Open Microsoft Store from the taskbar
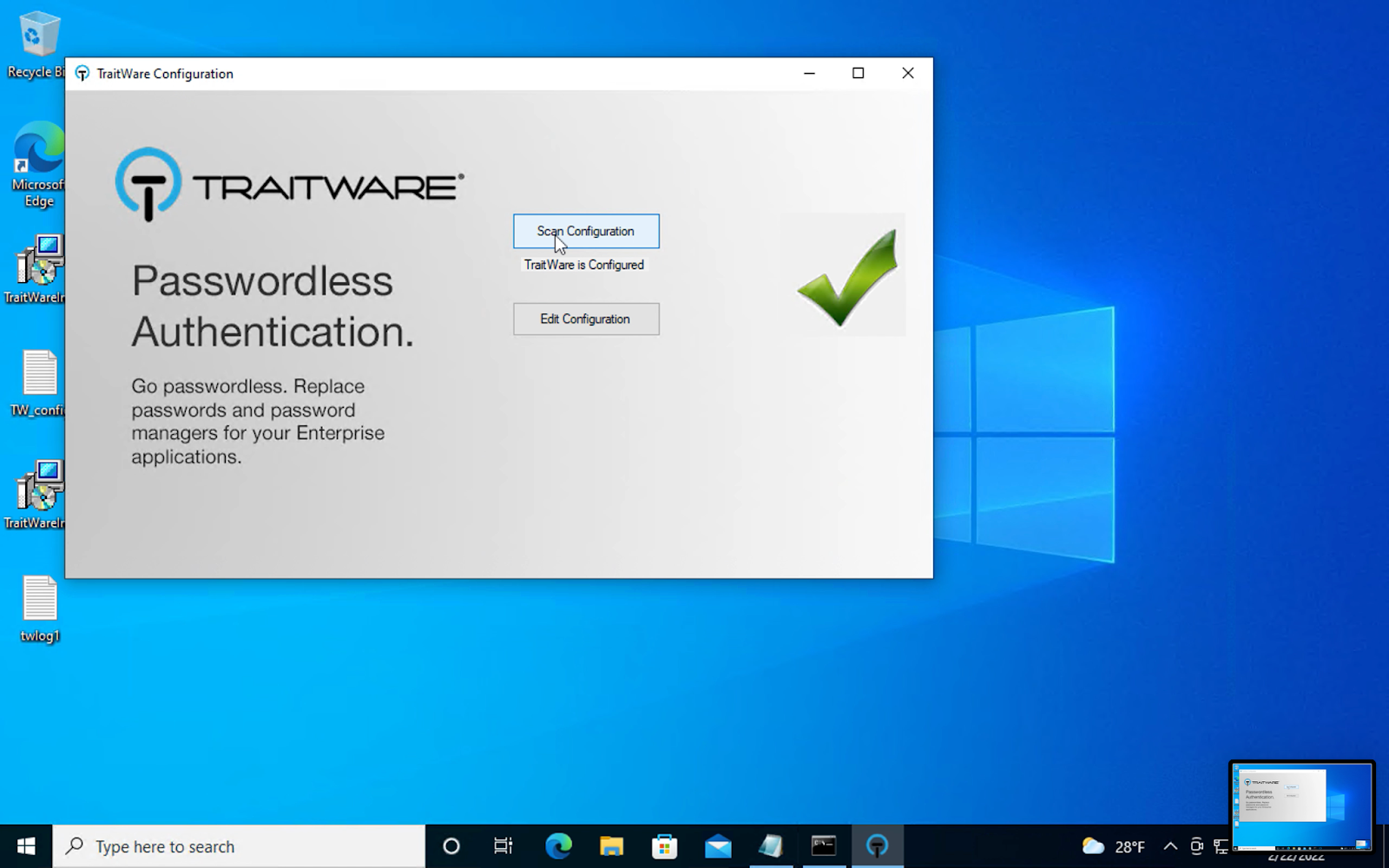 [x=664, y=846]
